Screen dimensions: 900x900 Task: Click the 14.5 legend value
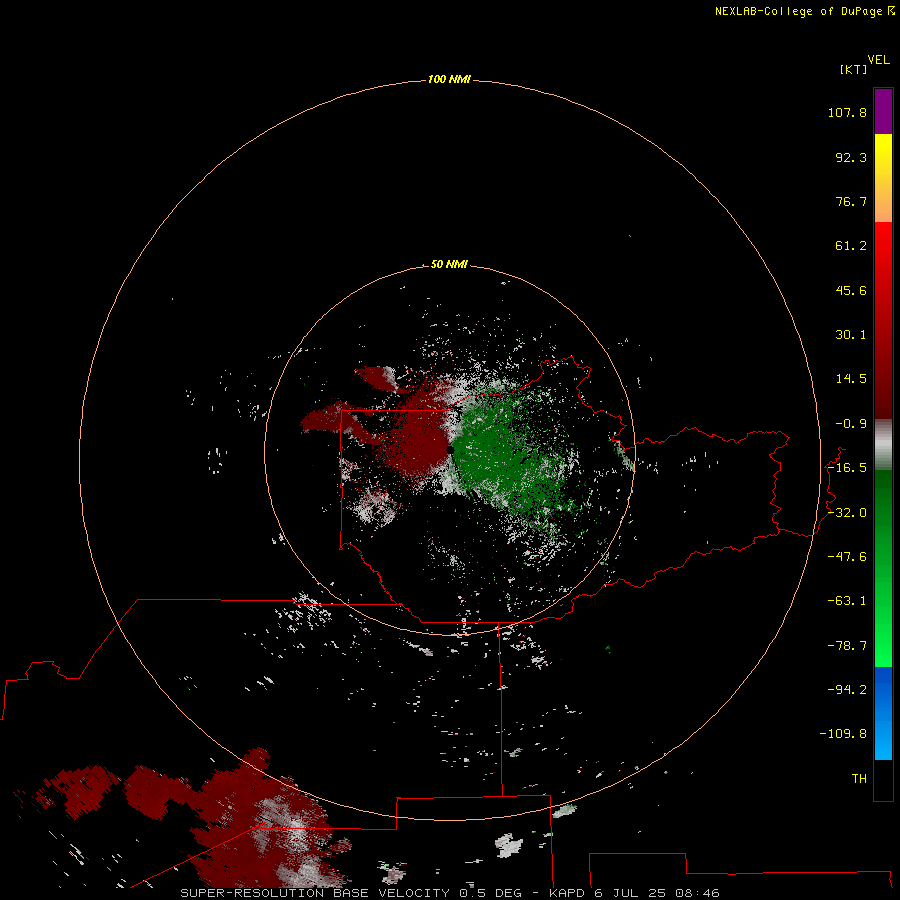851,379
